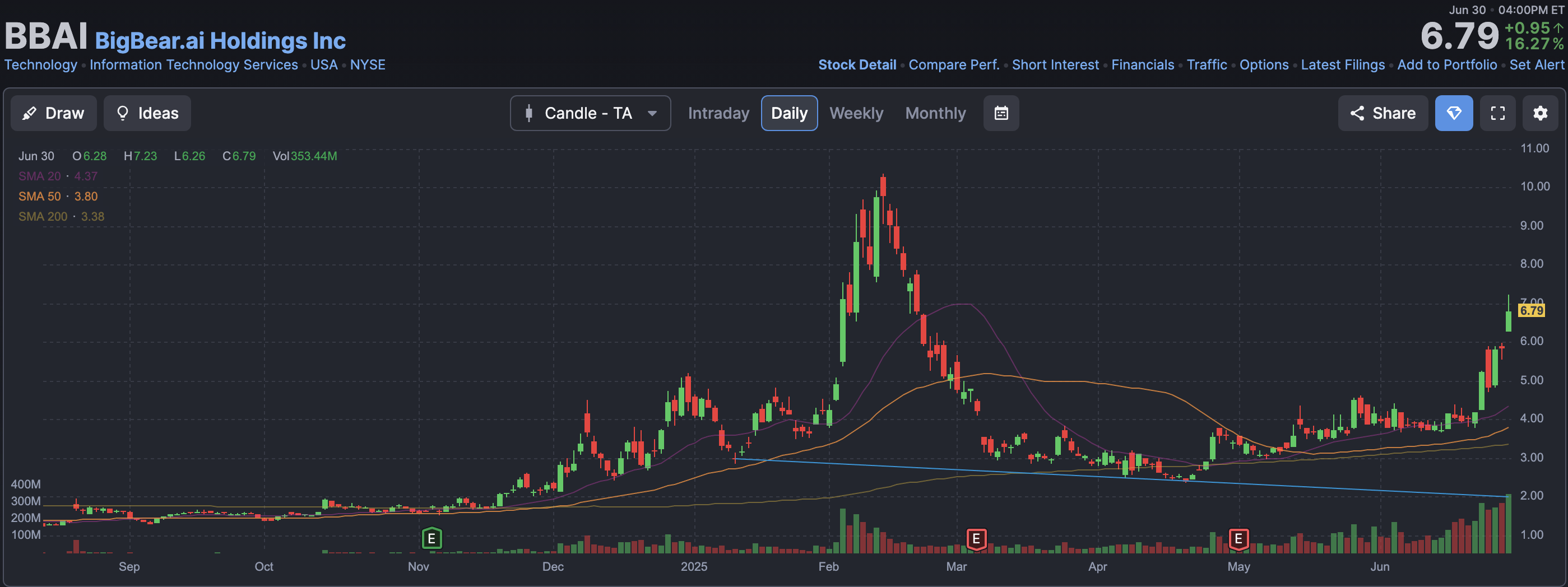The width and height of the screenshot is (1568, 587).
Task: Click the 10.00 price axis label
Action: click(x=1534, y=186)
